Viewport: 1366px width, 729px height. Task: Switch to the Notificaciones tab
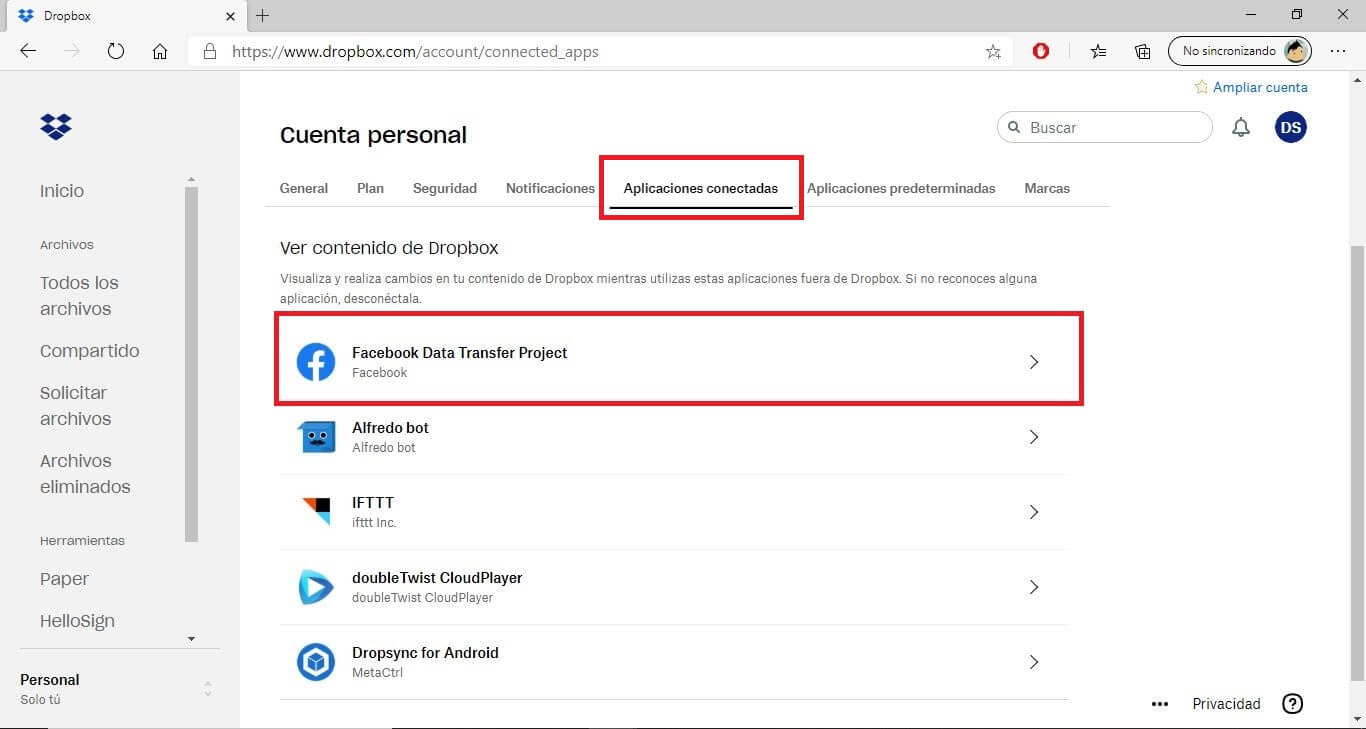tap(550, 188)
